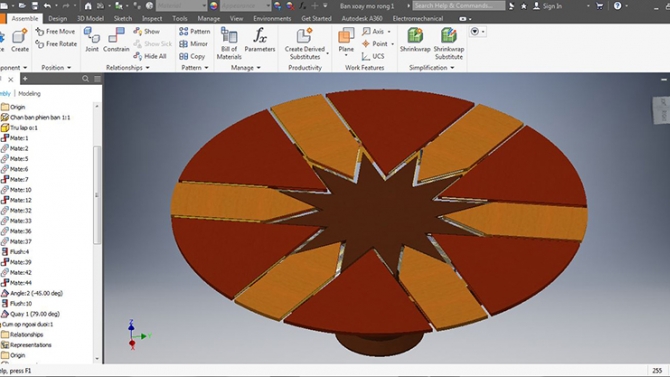Expand the Pattern panel dropdown
The width and height of the screenshot is (670, 377).
point(206,68)
